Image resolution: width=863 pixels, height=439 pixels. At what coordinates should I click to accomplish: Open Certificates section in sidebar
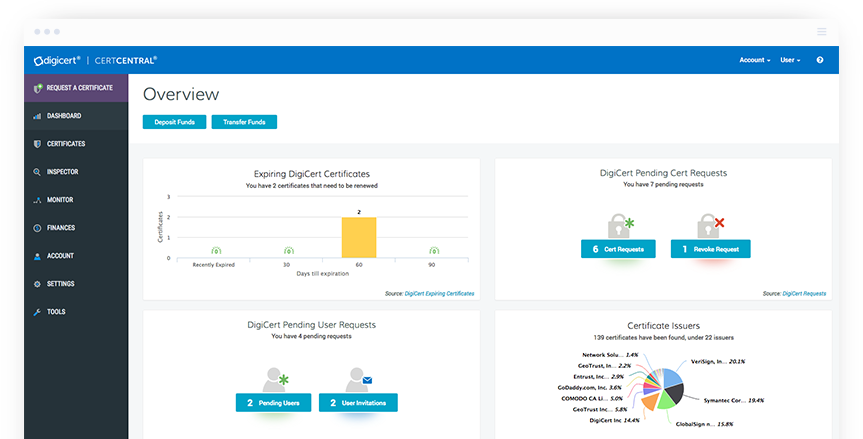point(76,144)
